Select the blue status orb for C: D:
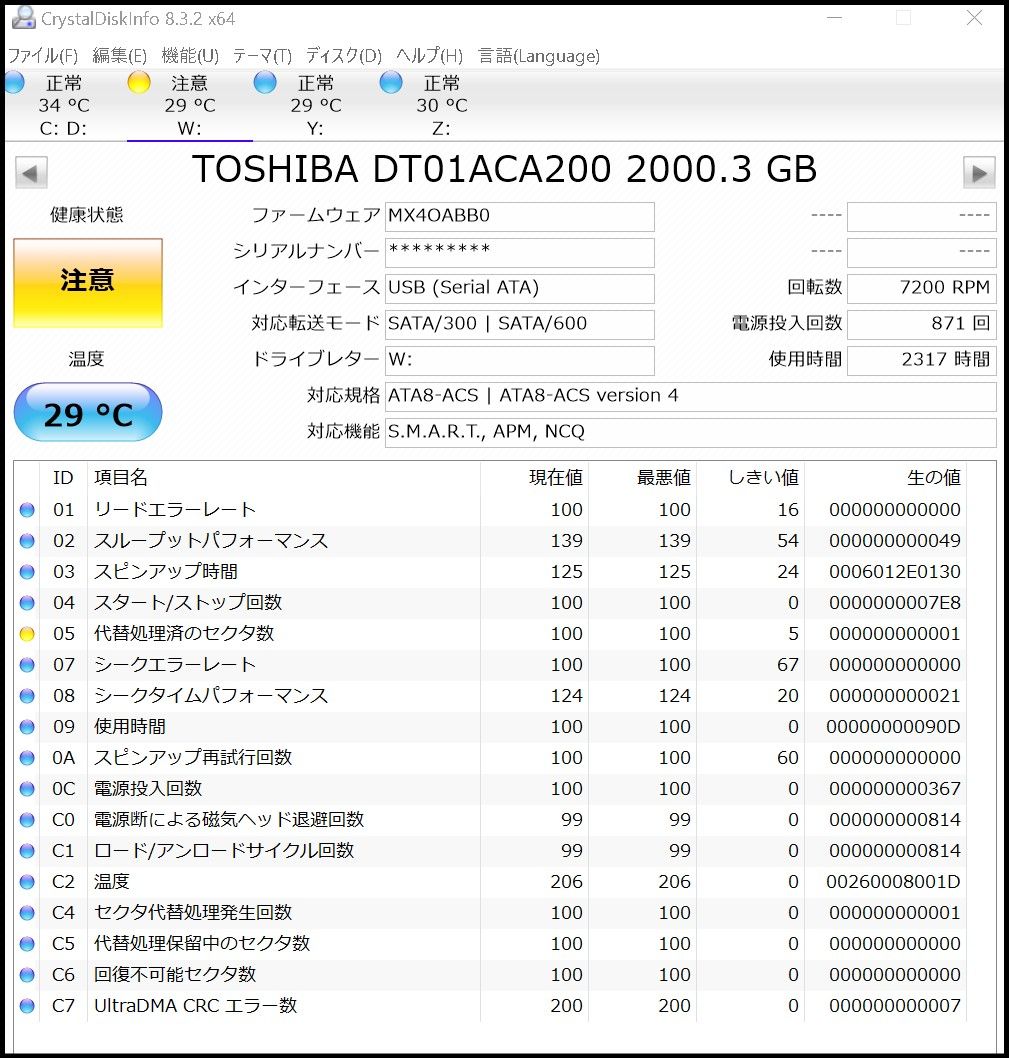The width and height of the screenshot is (1009, 1058). [14, 83]
